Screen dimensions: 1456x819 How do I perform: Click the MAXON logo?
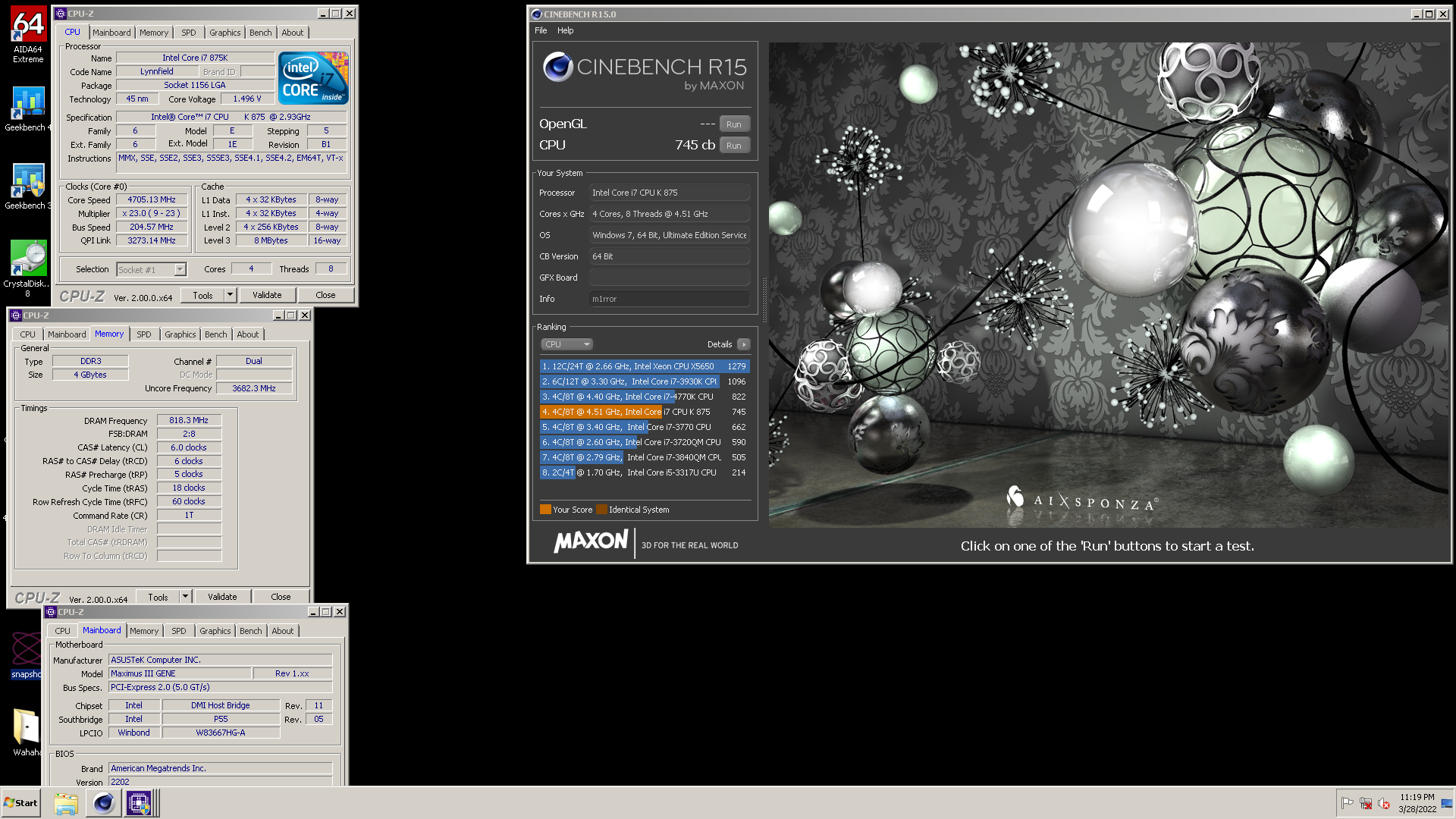(x=591, y=541)
